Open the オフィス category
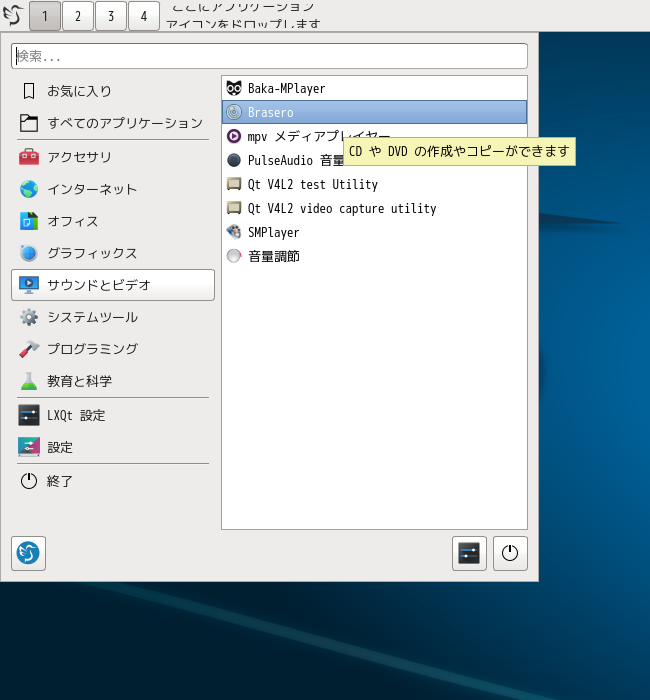The width and height of the screenshot is (650, 700). (x=112, y=221)
